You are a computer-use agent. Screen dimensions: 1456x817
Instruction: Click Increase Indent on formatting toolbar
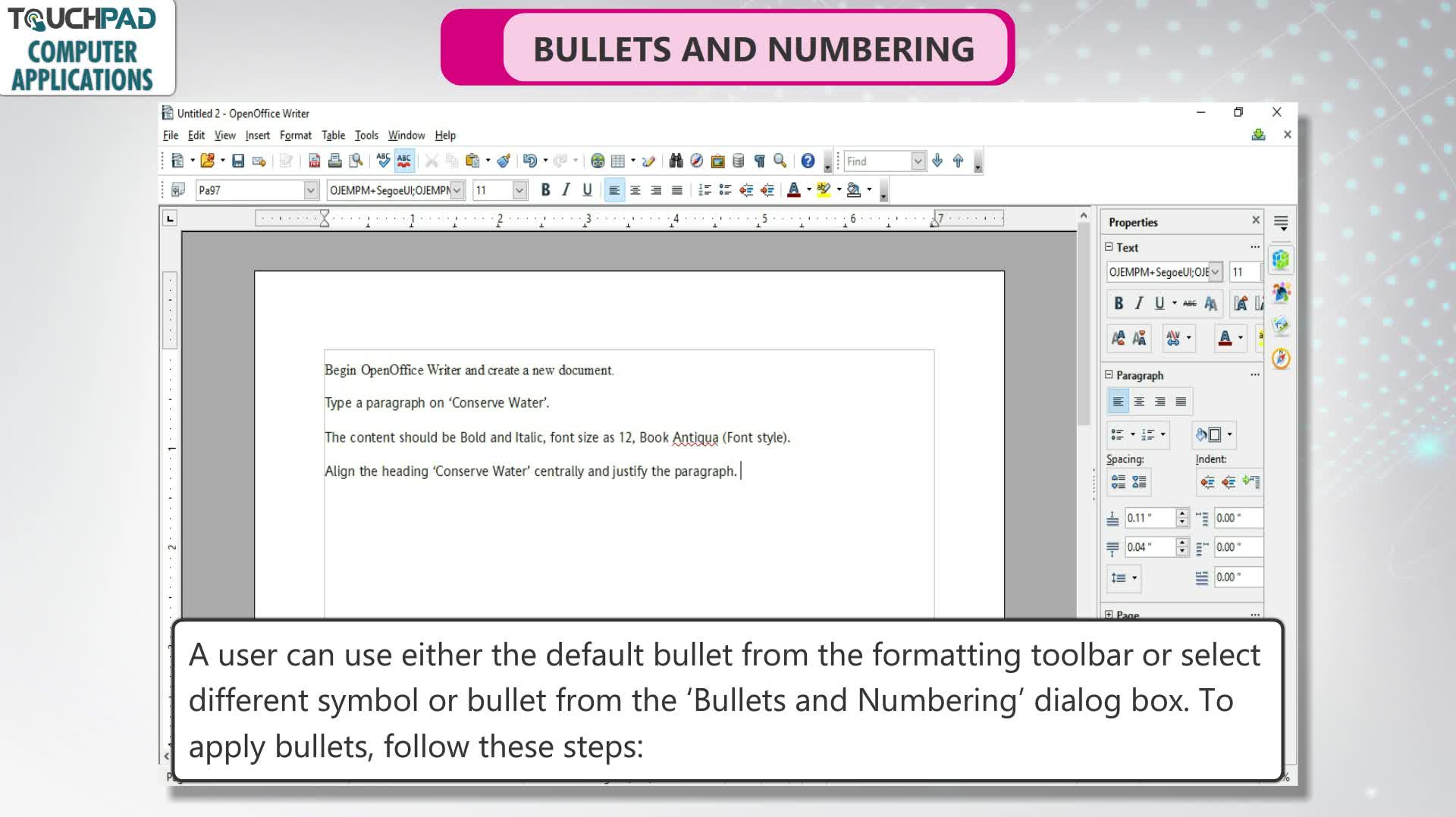click(767, 190)
